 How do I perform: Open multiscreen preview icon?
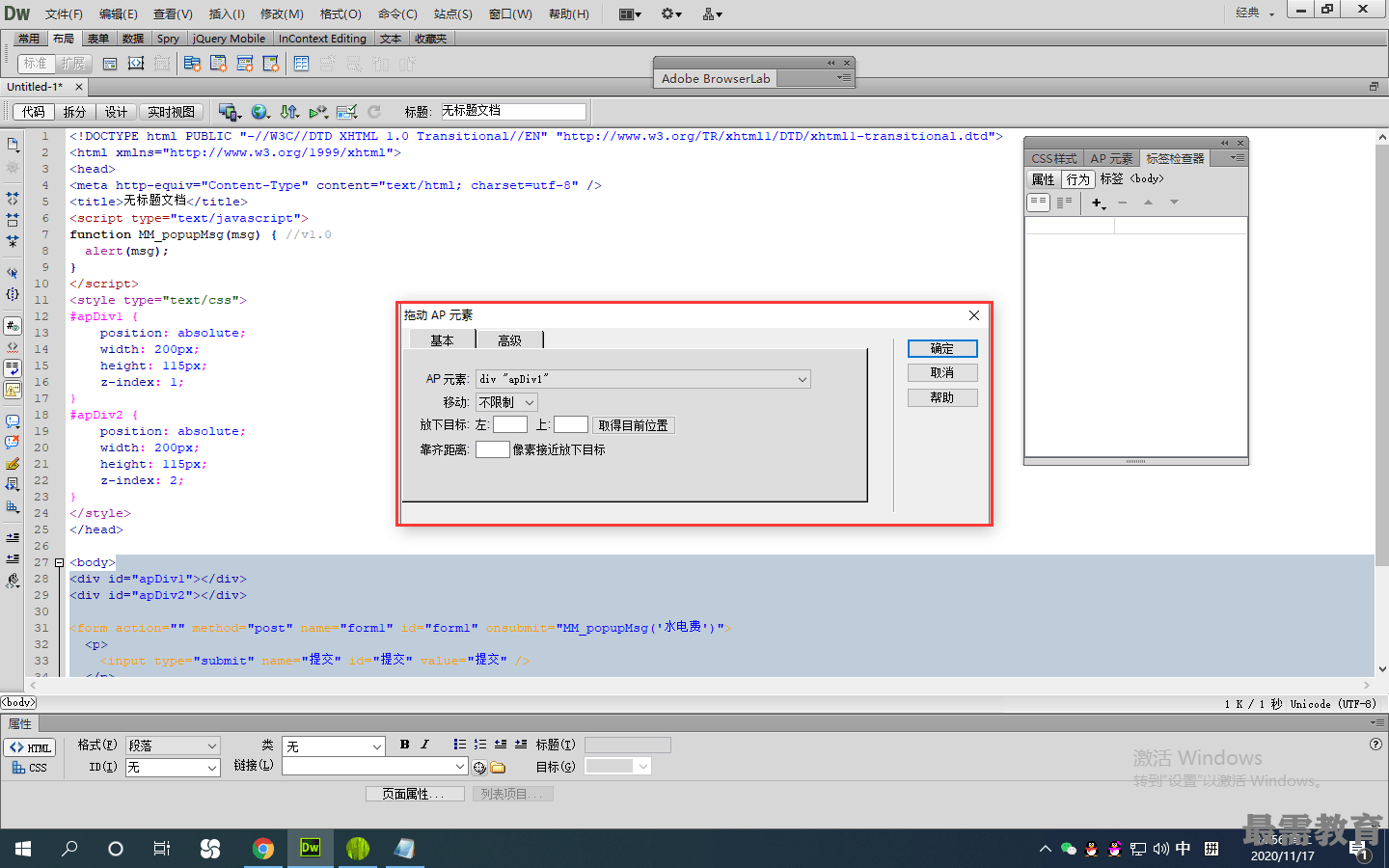pyautogui.click(x=229, y=112)
